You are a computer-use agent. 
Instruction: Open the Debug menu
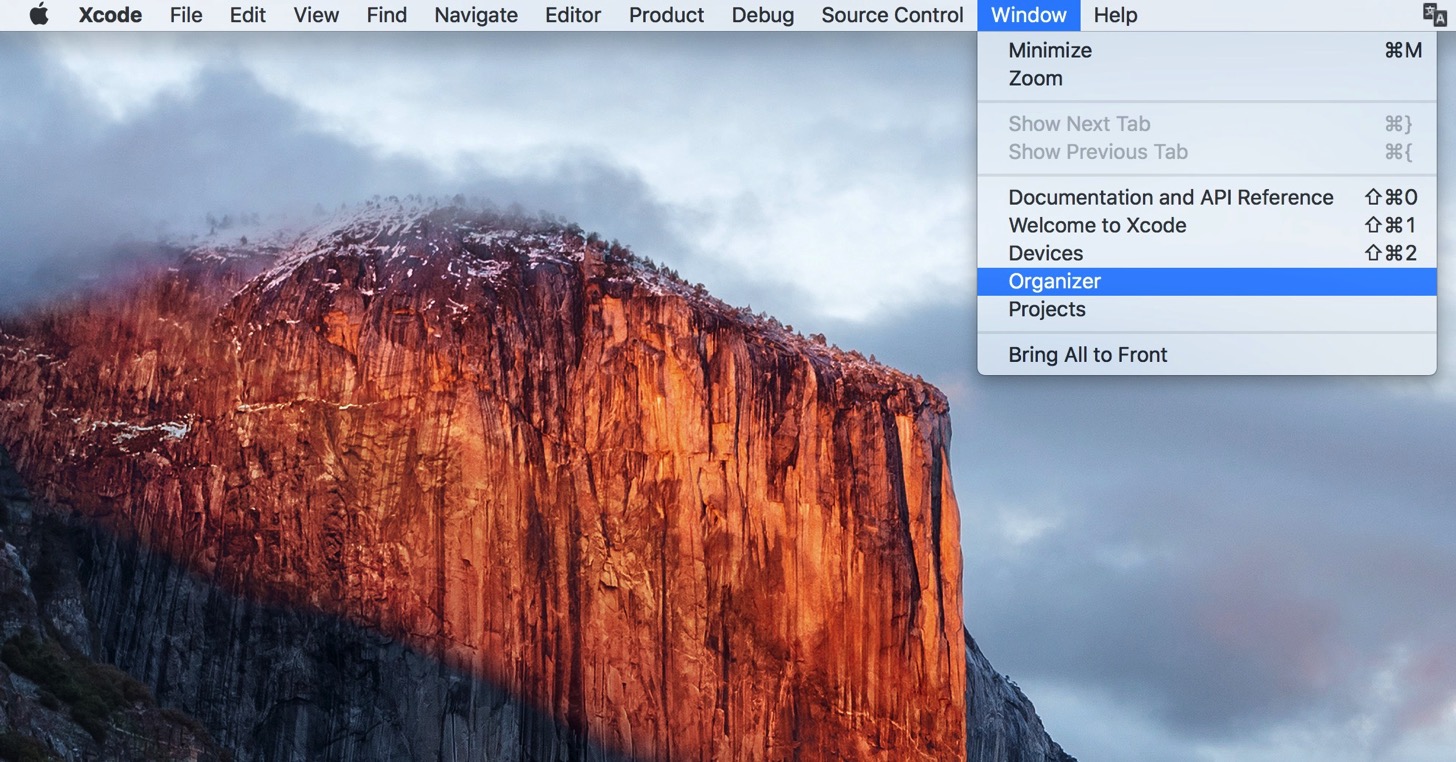[763, 15]
